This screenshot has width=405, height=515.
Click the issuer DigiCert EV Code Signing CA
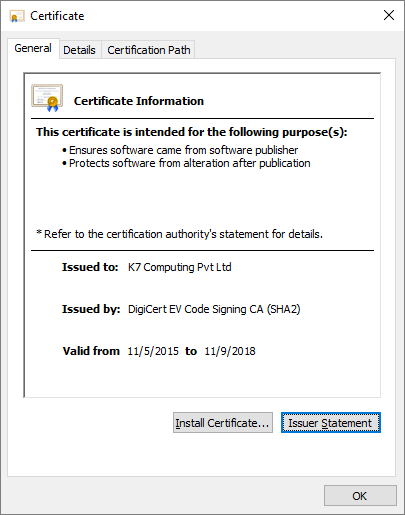pos(214,309)
